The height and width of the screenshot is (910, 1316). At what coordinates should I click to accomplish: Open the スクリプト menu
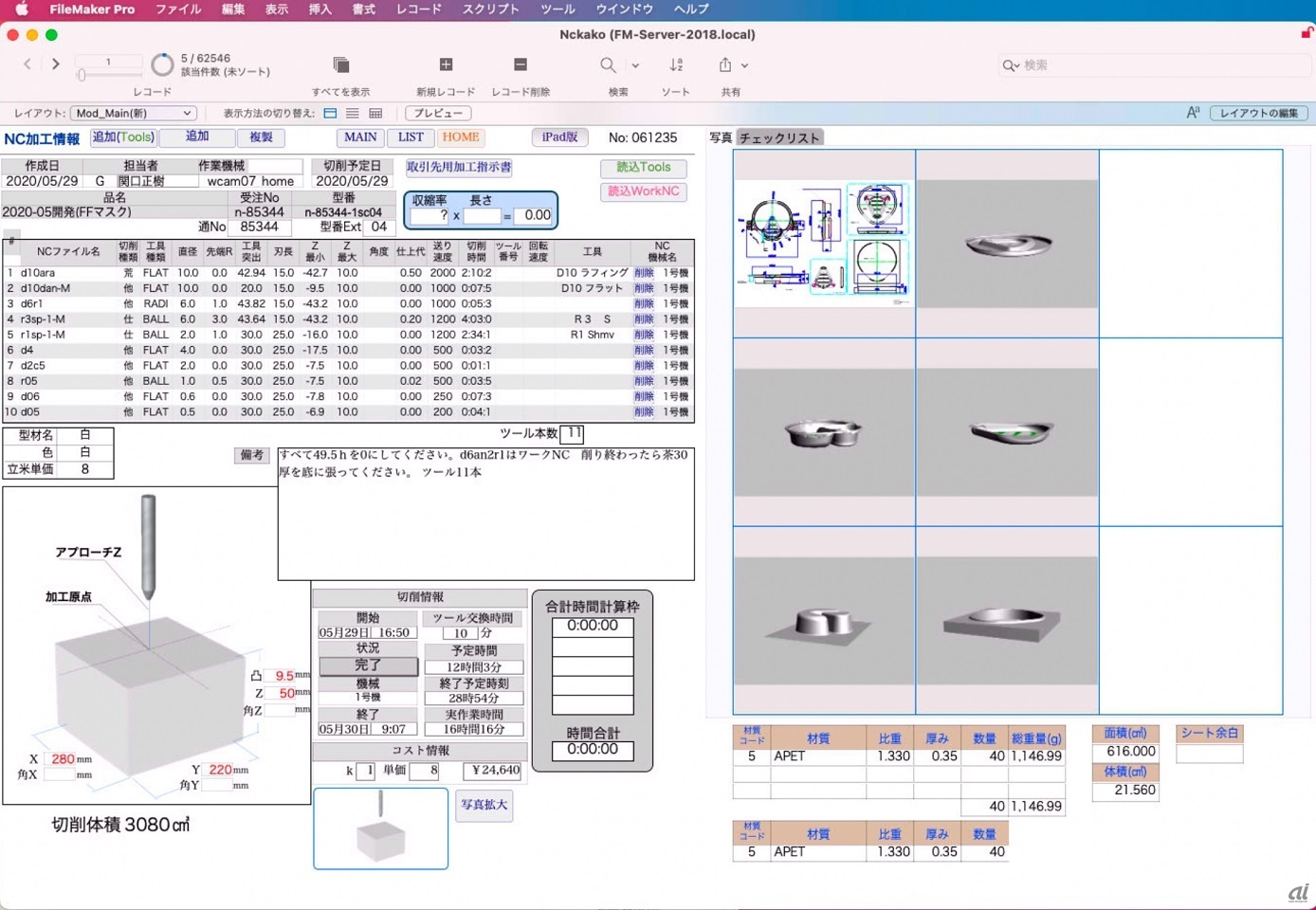click(x=490, y=9)
